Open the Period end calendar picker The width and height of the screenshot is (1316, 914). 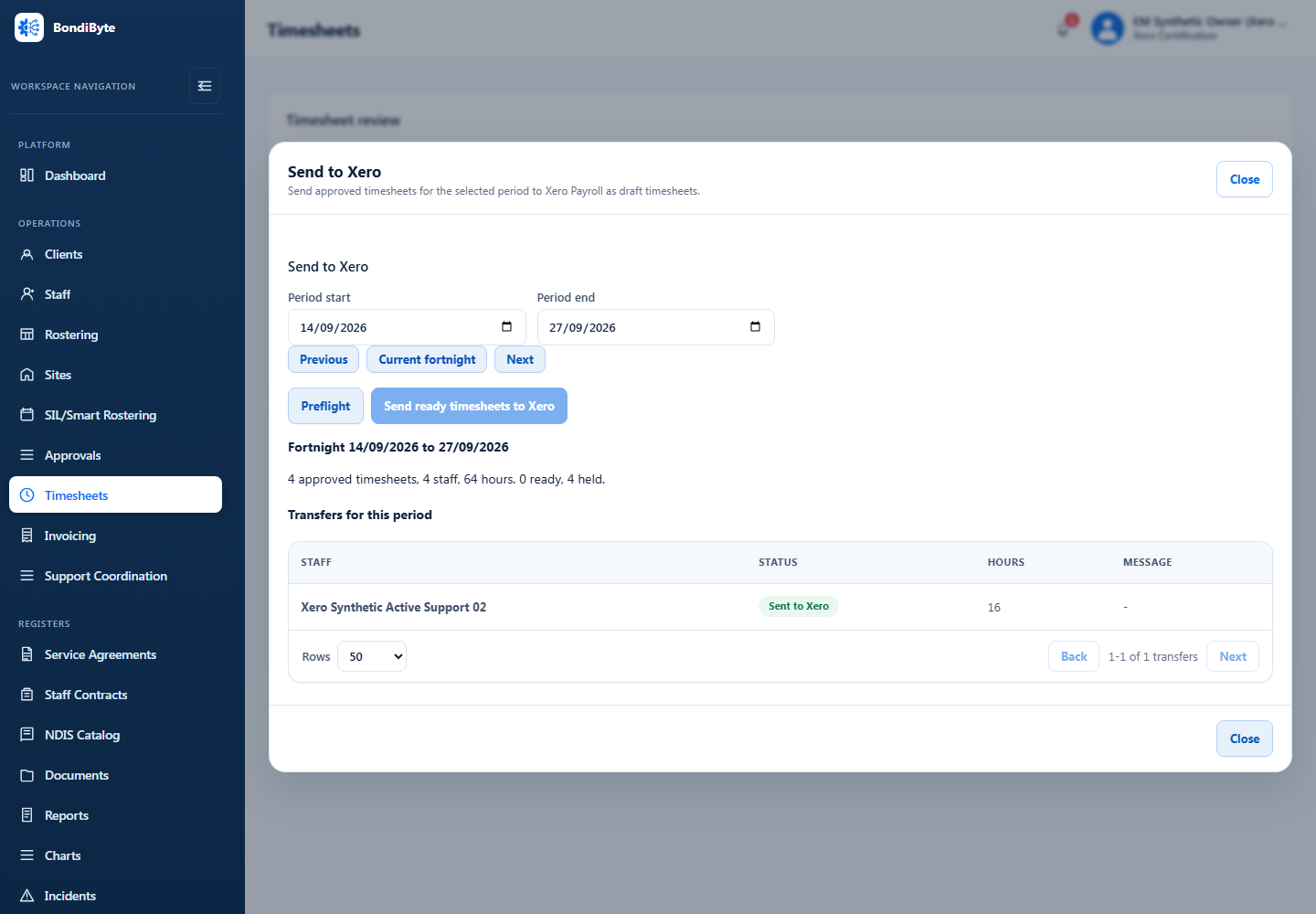point(756,327)
